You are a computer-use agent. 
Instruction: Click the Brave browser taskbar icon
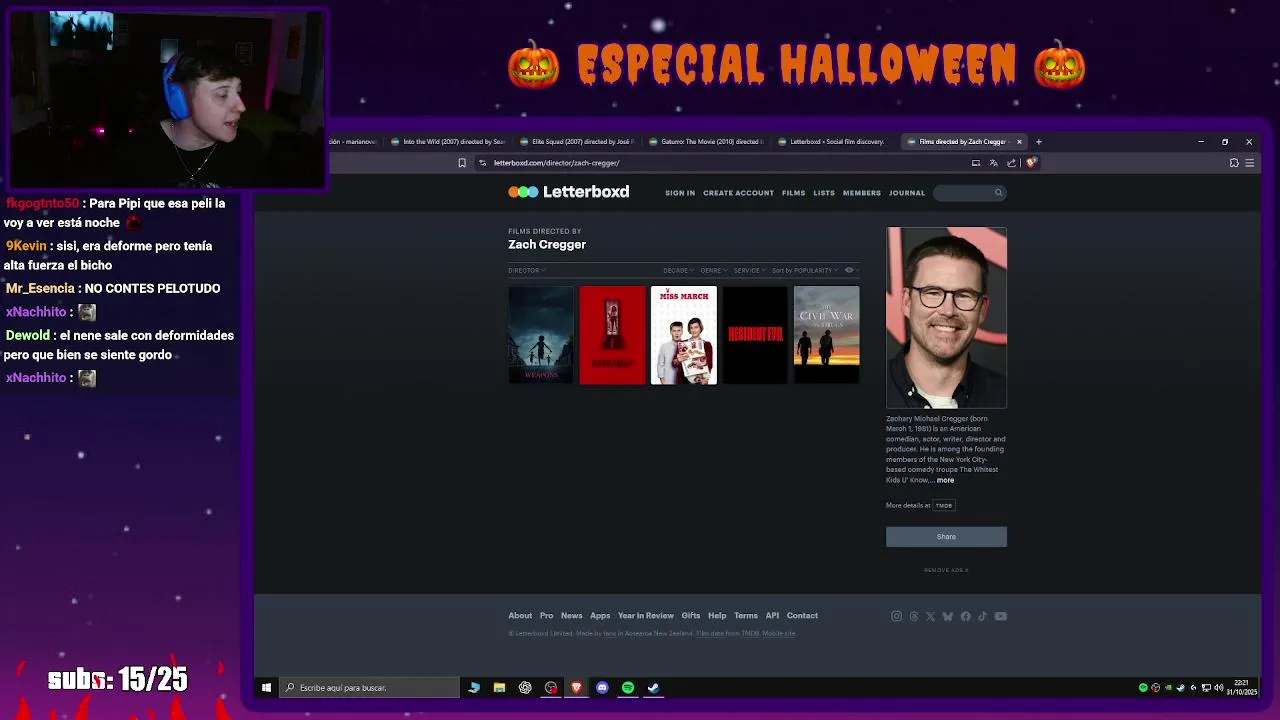576,688
